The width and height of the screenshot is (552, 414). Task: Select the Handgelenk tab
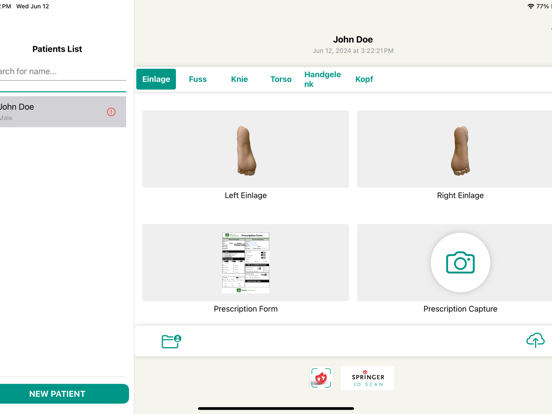322,79
